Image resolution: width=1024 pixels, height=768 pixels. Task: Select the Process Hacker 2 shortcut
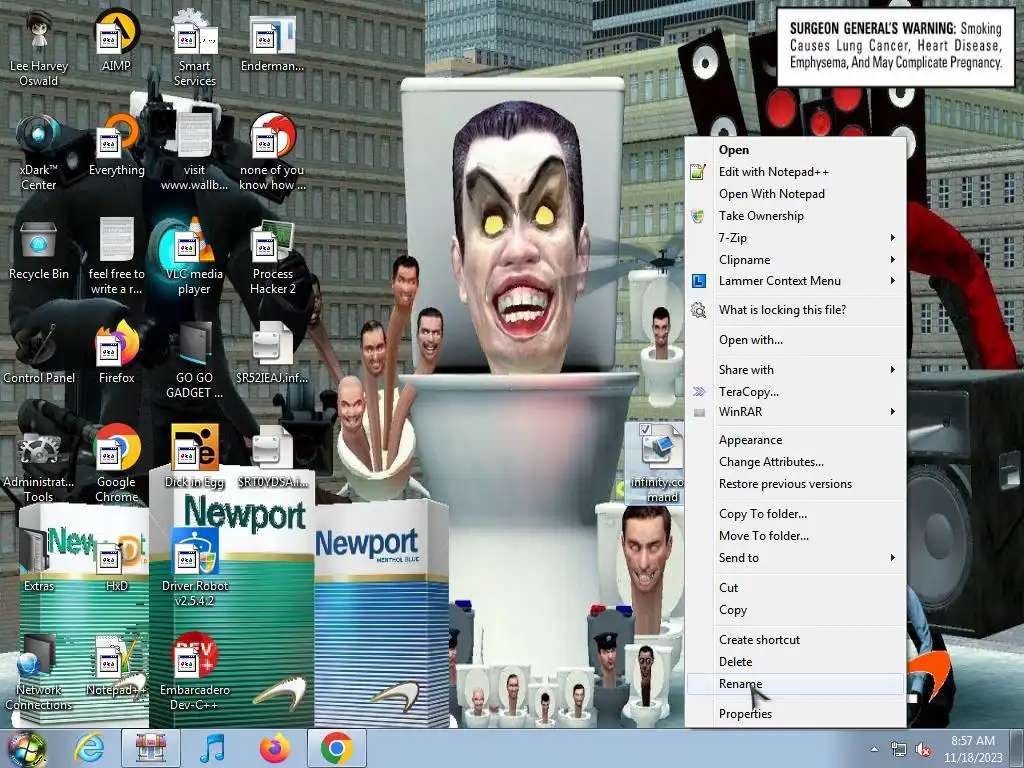pyautogui.click(x=272, y=257)
